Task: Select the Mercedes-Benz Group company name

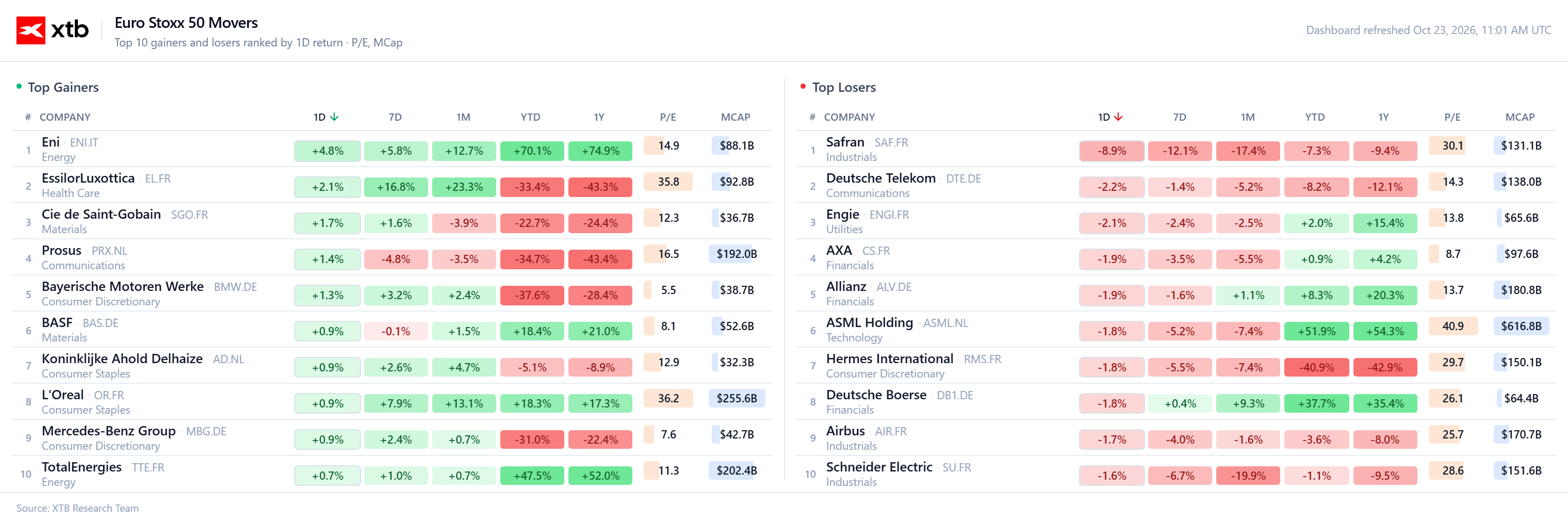Action: pyautogui.click(x=108, y=431)
